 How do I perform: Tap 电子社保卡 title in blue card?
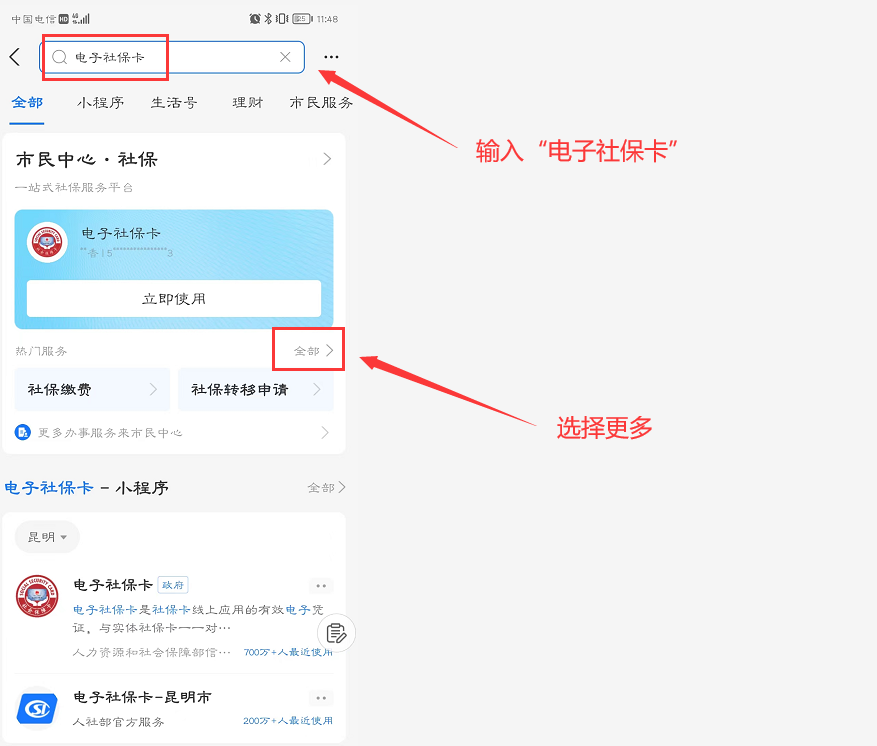pyautogui.click(x=121, y=233)
